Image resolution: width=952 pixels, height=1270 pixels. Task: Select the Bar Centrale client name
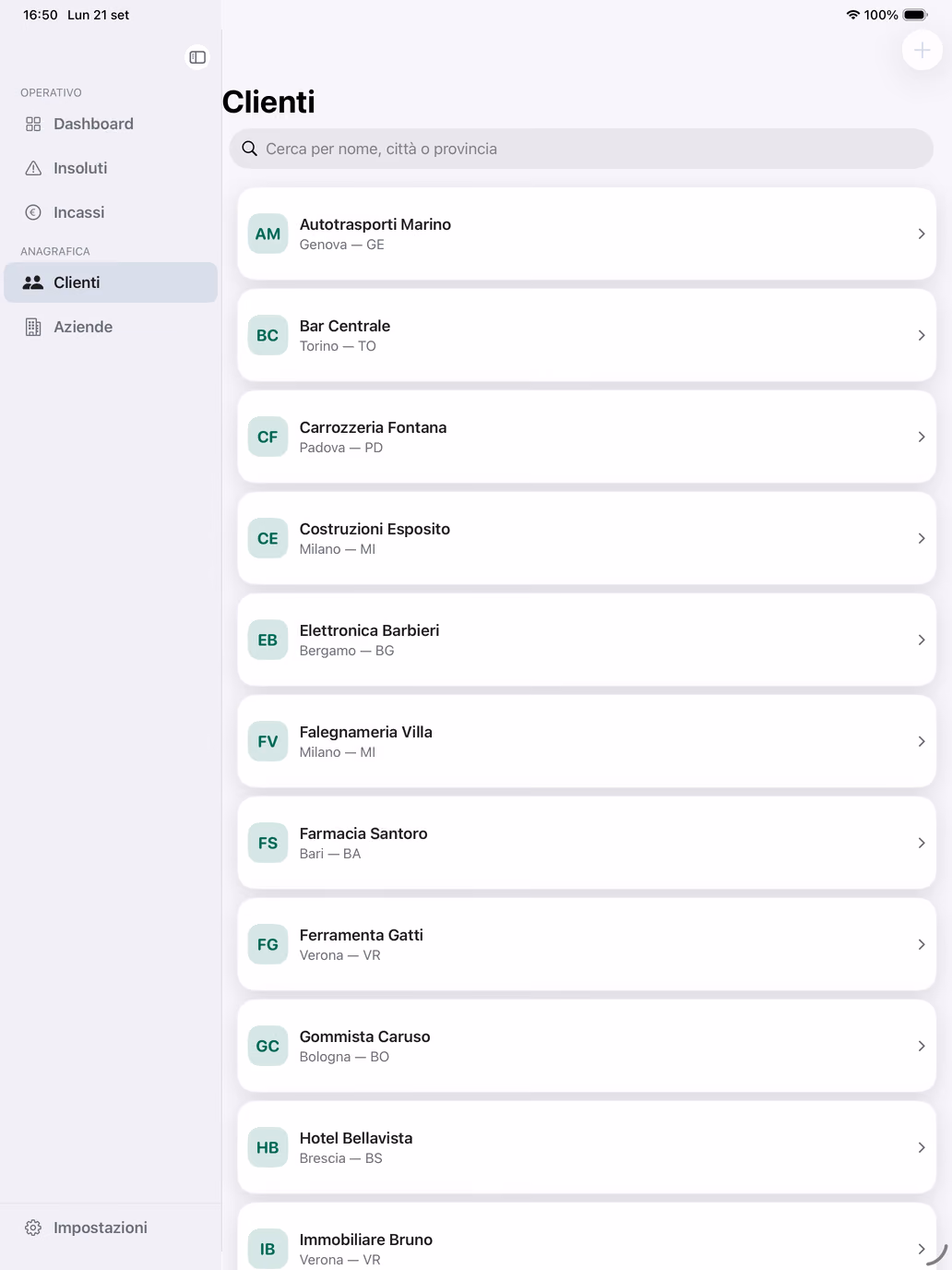[x=345, y=326]
